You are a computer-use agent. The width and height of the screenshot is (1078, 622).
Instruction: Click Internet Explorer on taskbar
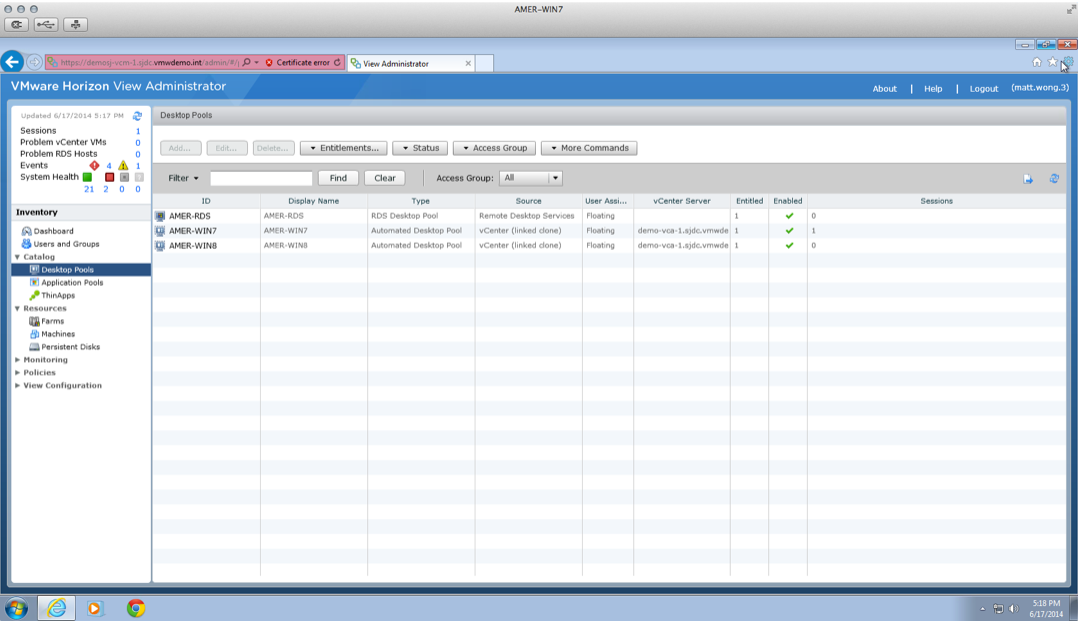[56, 608]
